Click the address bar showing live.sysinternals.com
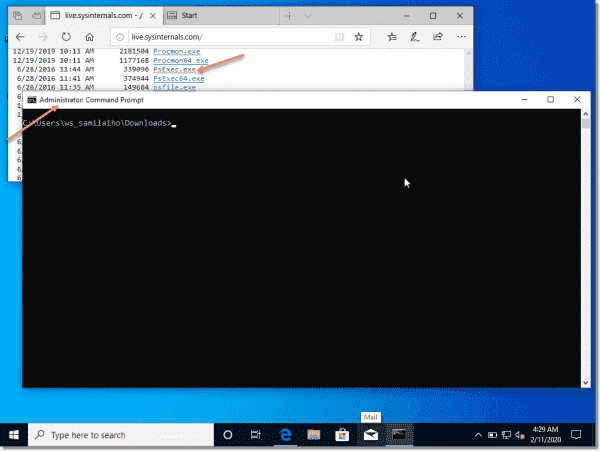 [x=220, y=37]
